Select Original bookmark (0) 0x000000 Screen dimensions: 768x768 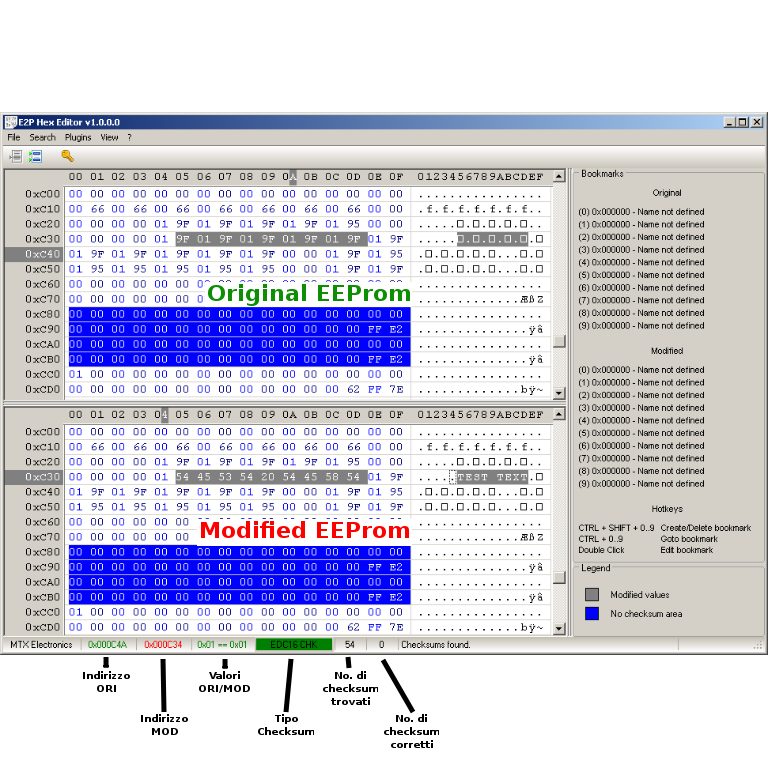tap(641, 212)
